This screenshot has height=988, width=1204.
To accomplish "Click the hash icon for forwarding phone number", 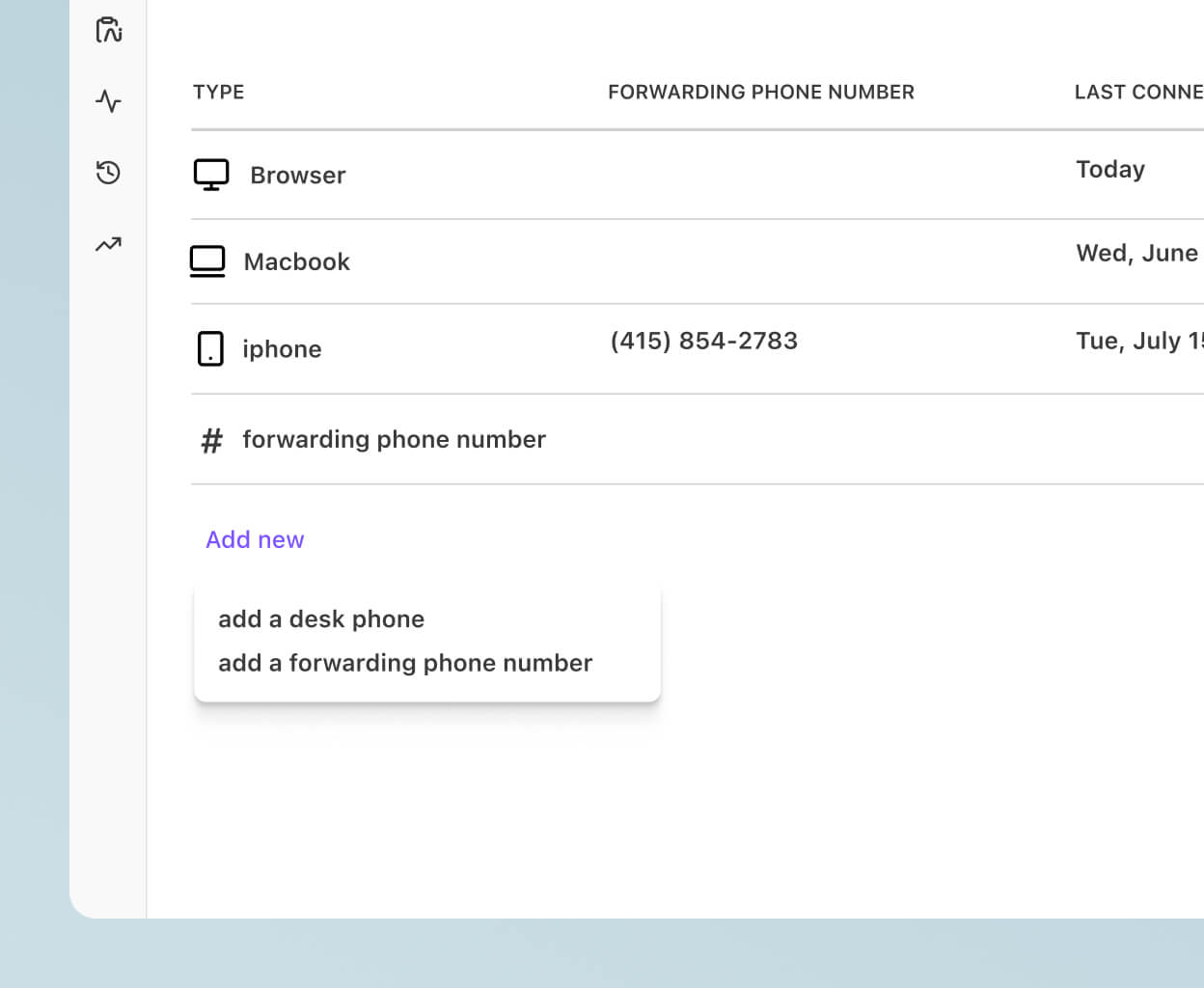I will point(211,439).
